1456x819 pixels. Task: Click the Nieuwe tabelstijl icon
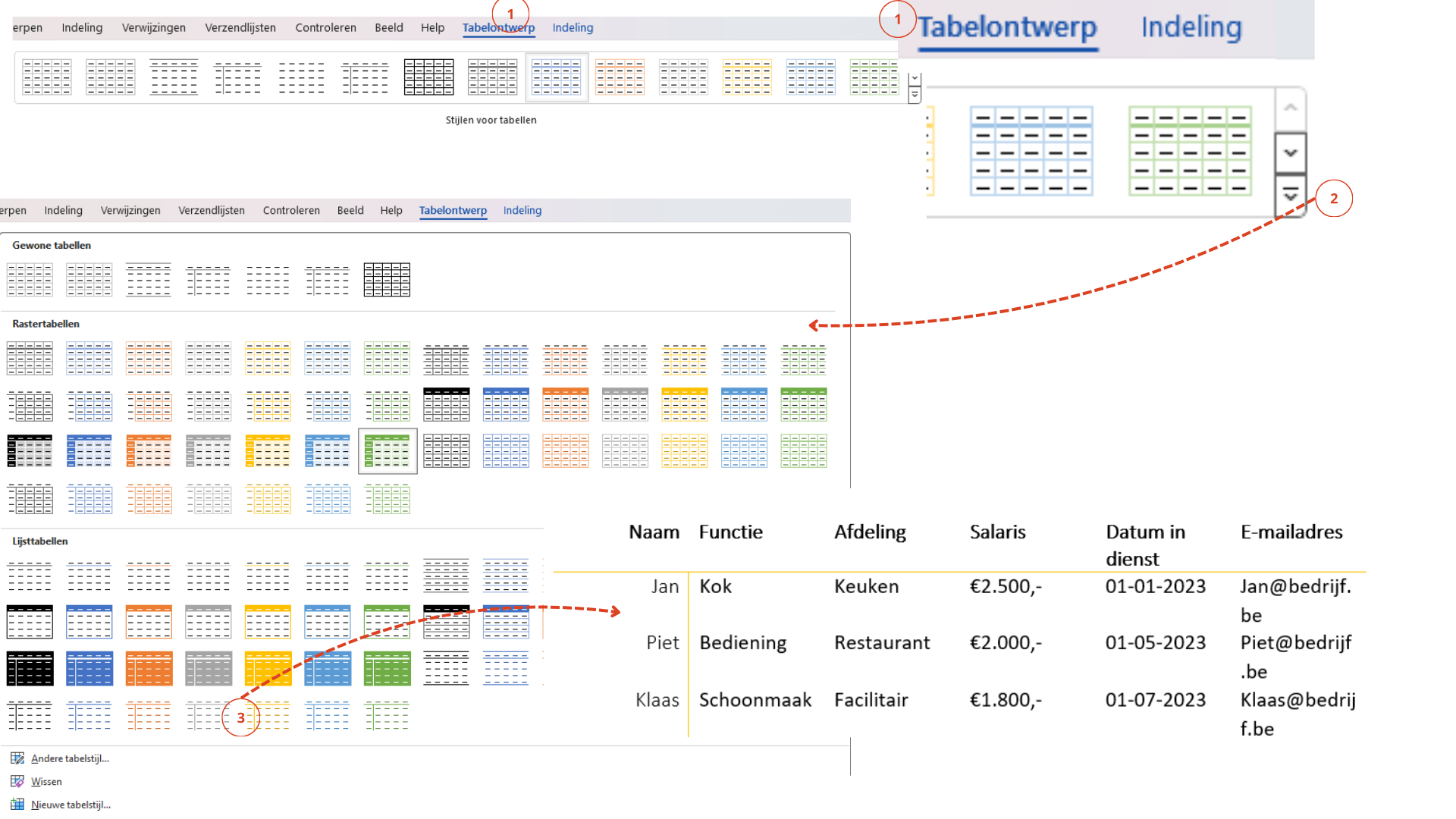coord(19,805)
